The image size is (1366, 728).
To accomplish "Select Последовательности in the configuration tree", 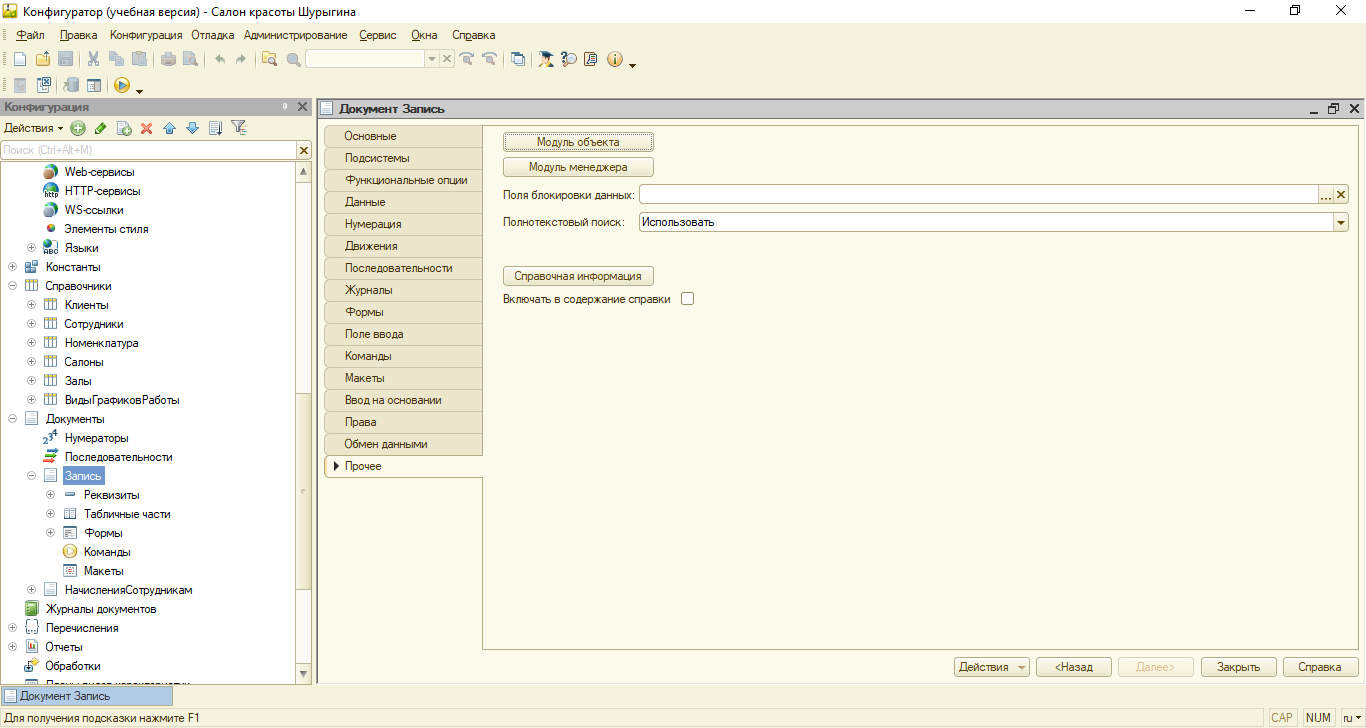I will (x=118, y=457).
